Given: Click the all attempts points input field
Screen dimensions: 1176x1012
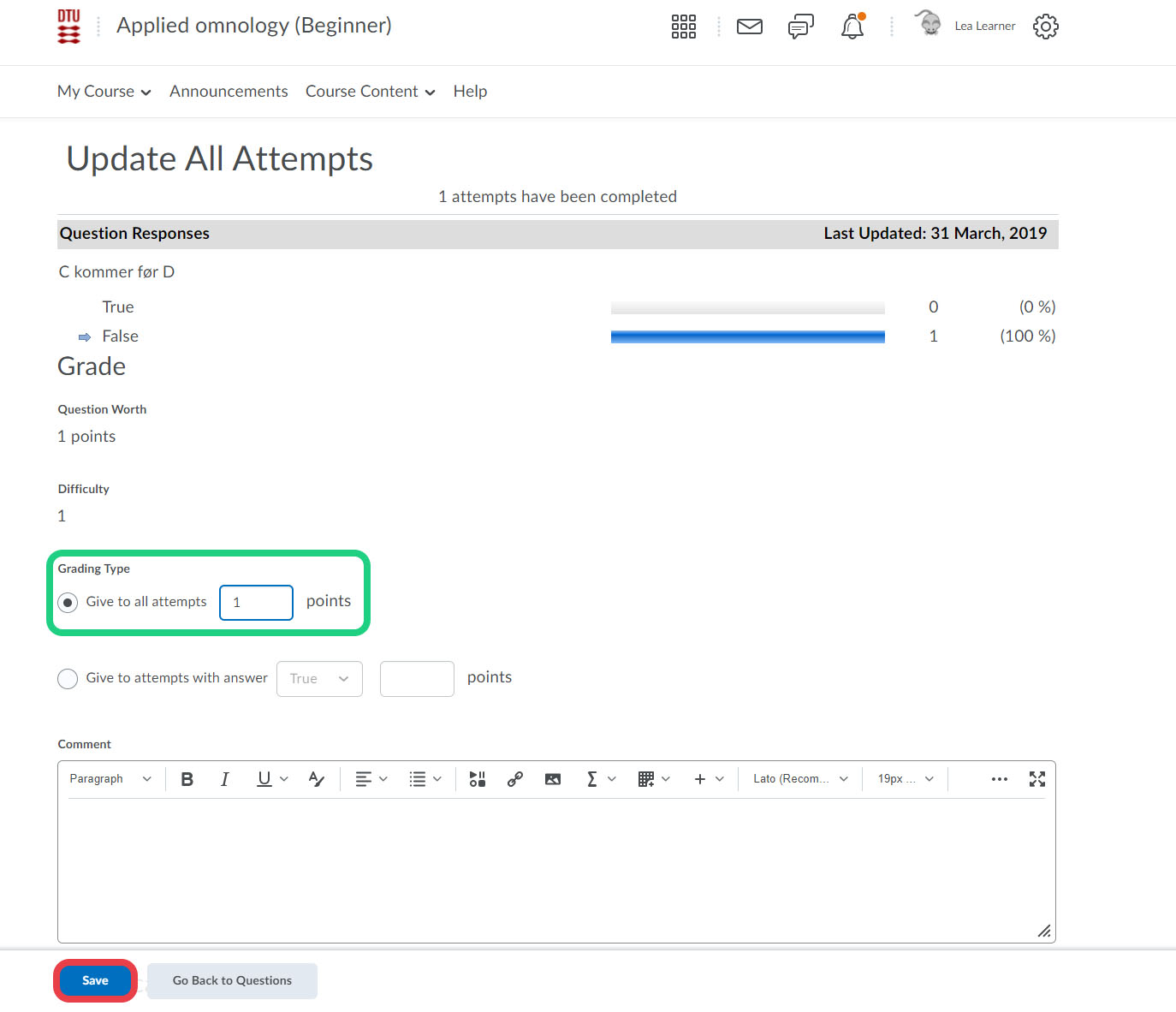Looking at the screenshot, I should click(257, 603).
